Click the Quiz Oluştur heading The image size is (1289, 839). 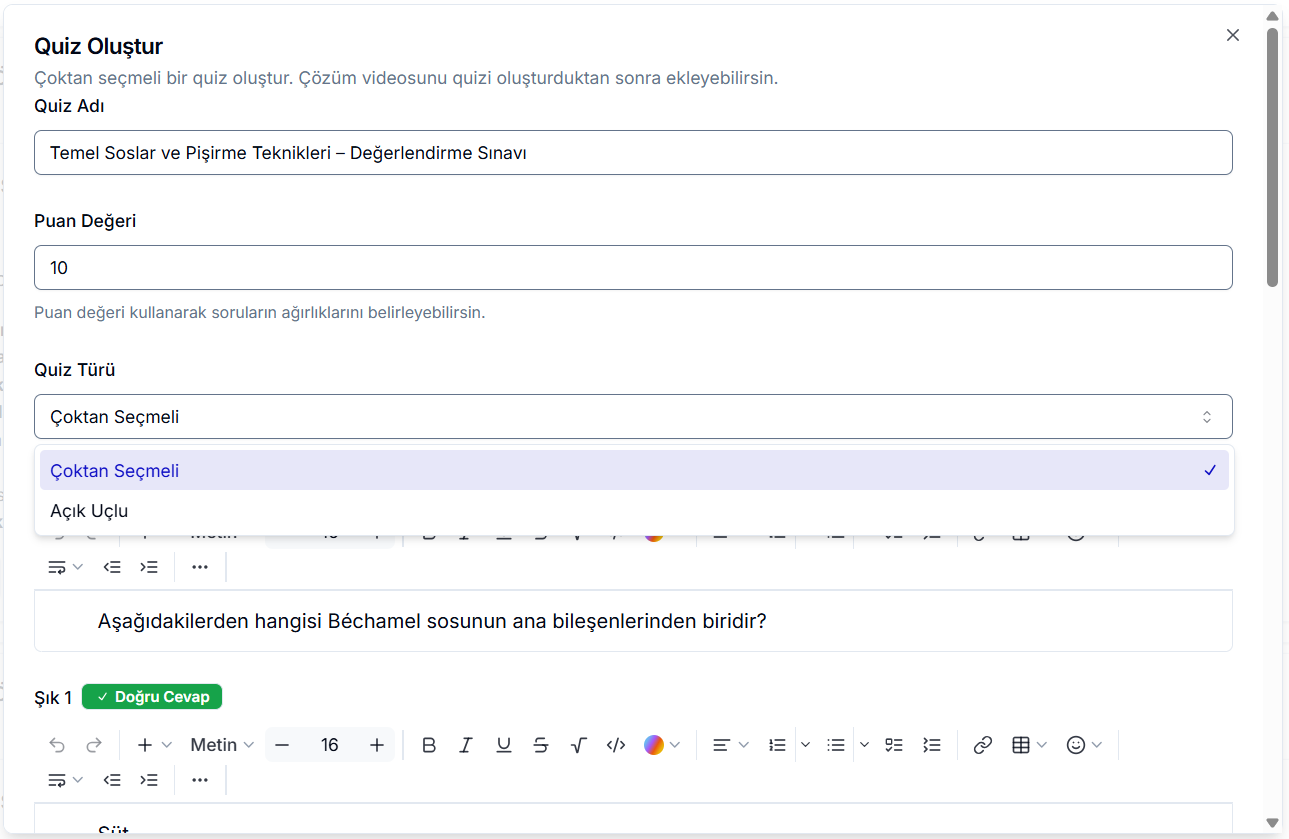click(99, 46)
